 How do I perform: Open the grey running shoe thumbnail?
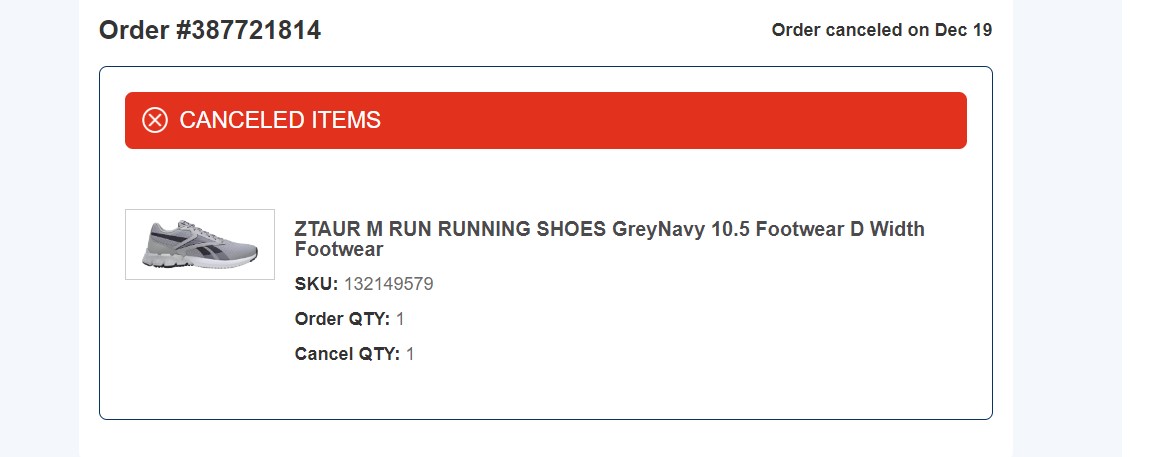tap(200, 244)
